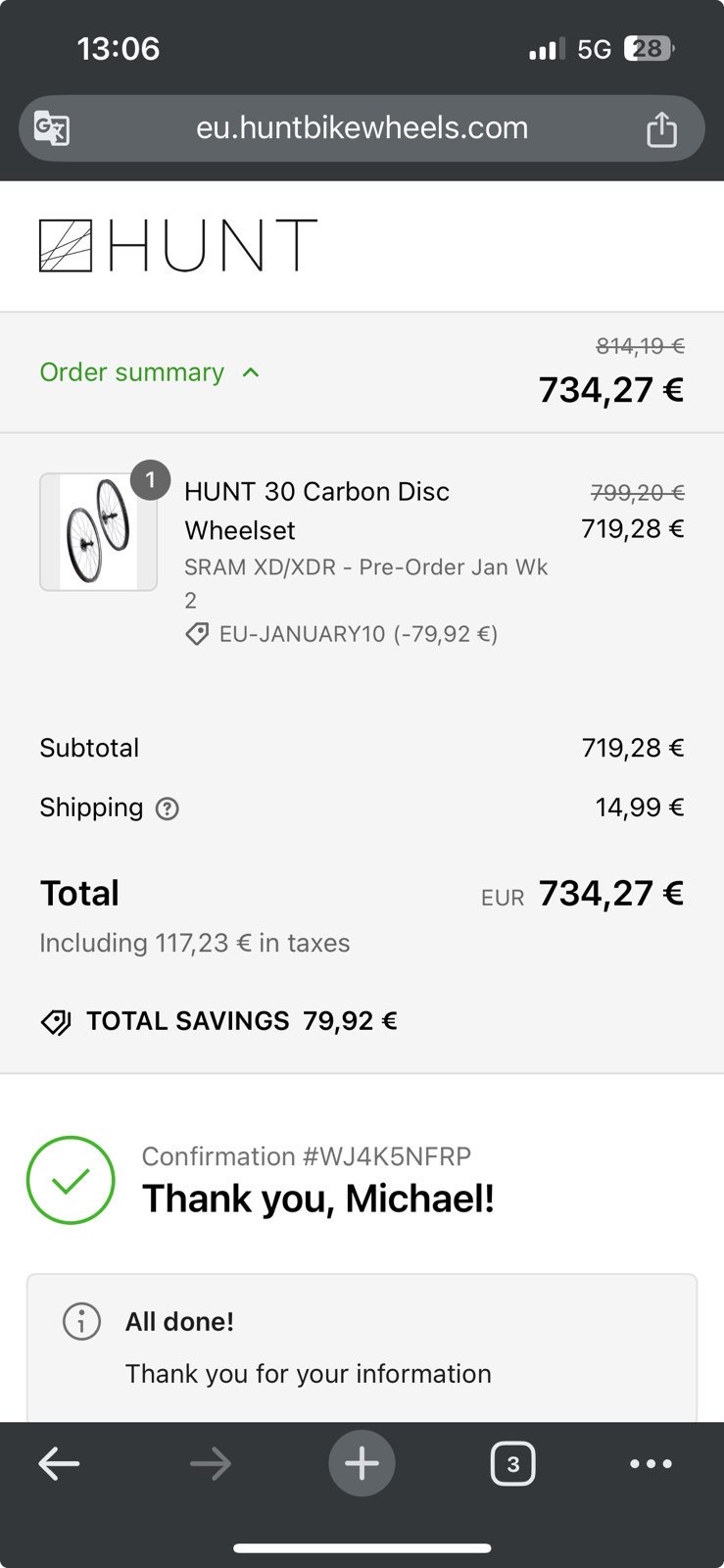The image size is (724, 1568).
Task: Tap the translate page icon
Action: click(52, 128)
